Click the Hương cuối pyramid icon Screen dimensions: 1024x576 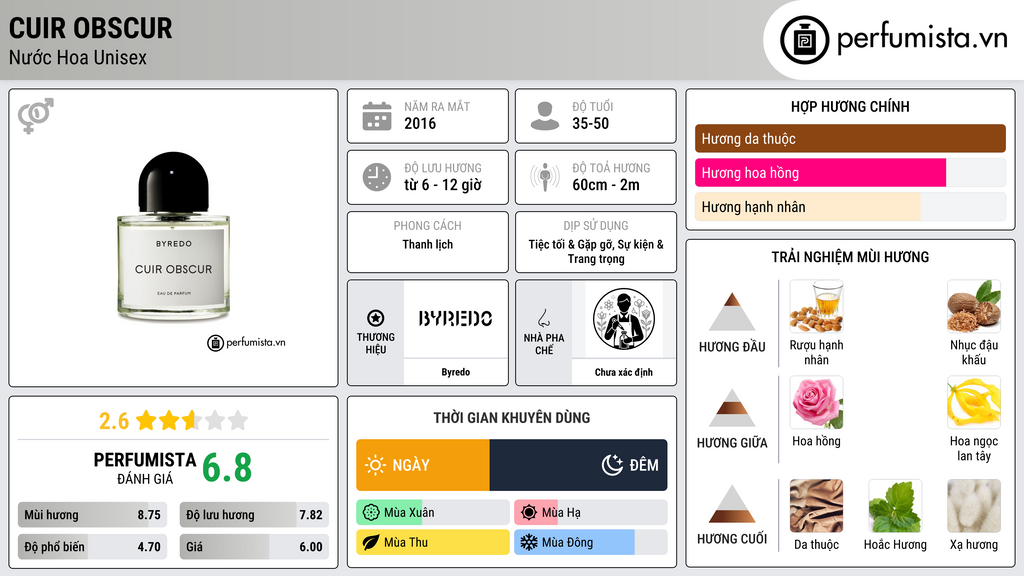point(732,504)
